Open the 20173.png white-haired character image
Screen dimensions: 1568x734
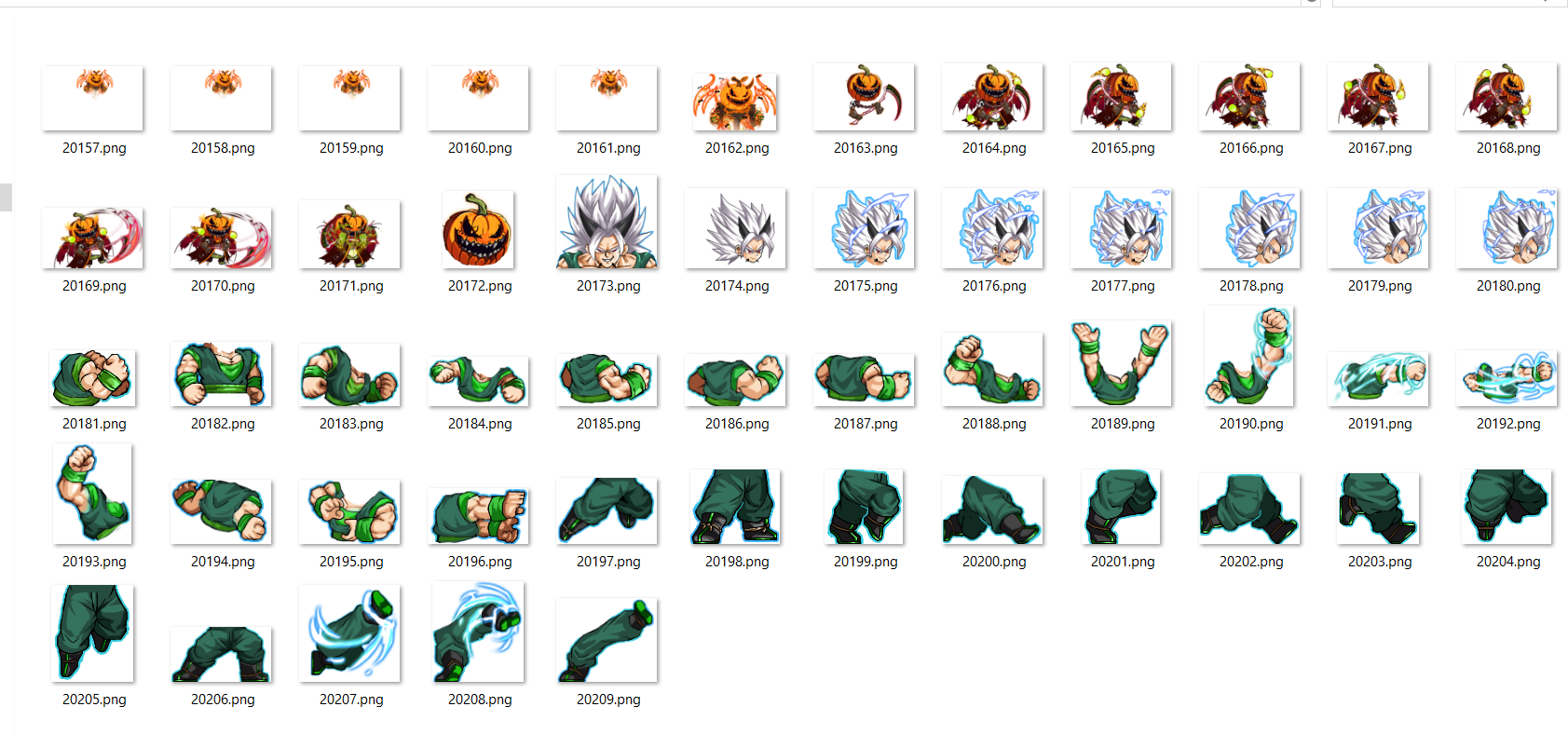(607, 224)
